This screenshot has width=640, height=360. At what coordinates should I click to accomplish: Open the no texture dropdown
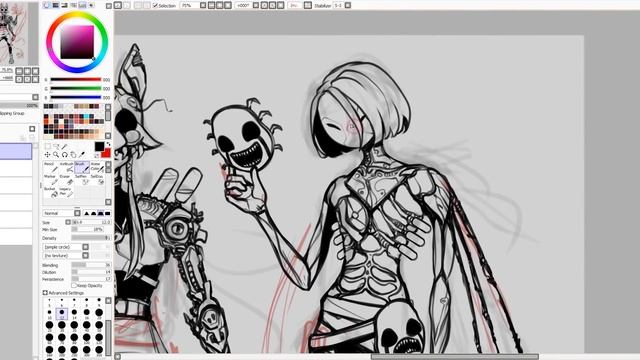point(85,256)
